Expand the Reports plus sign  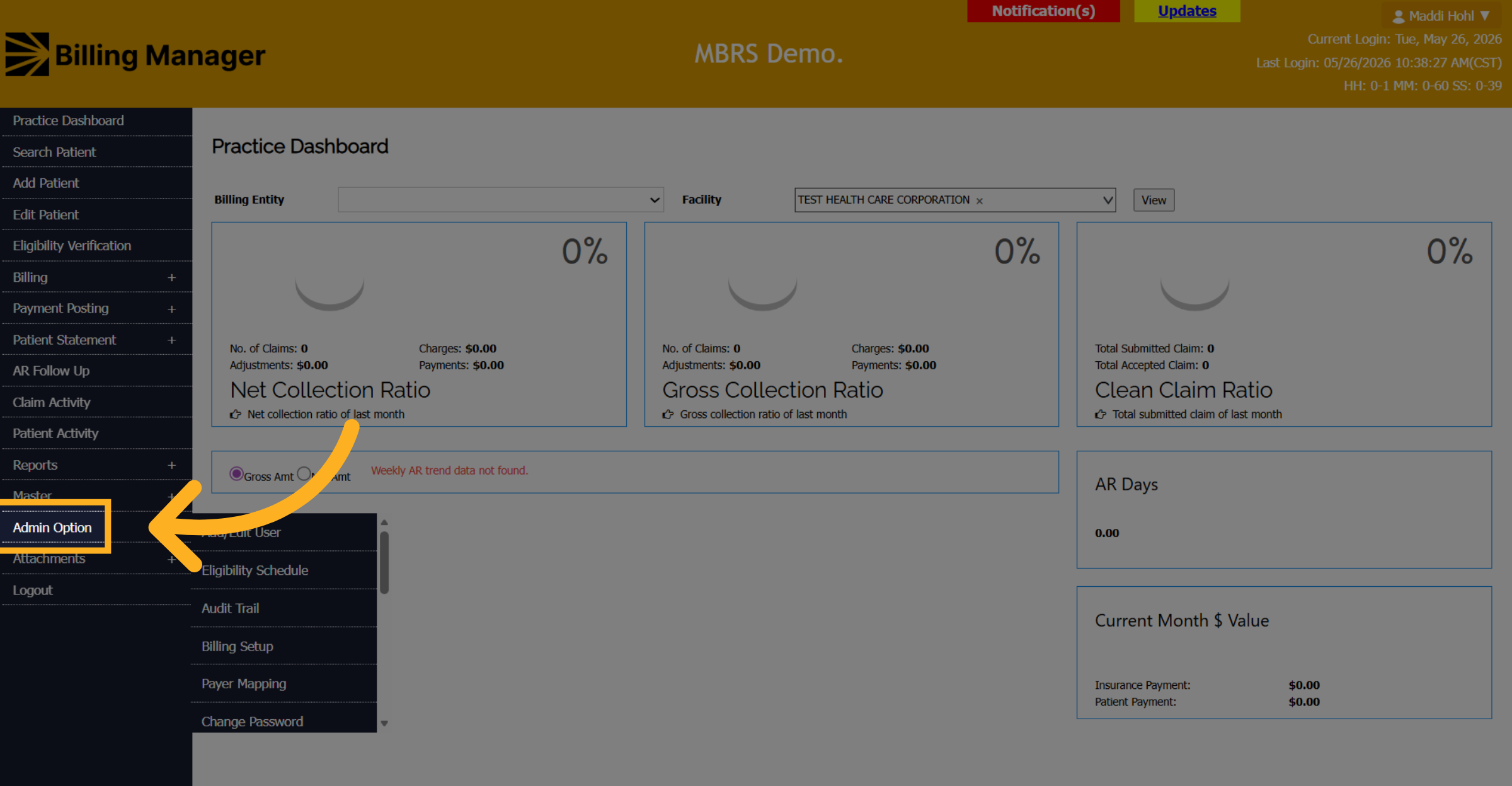pos(171,465)
